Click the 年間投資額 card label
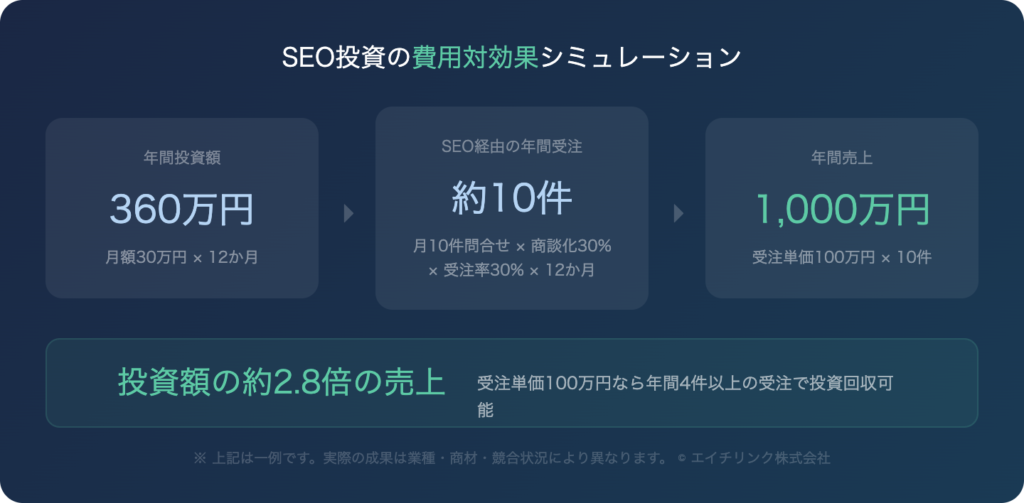This screenshot has width=1024, height=503. (182, 157)
